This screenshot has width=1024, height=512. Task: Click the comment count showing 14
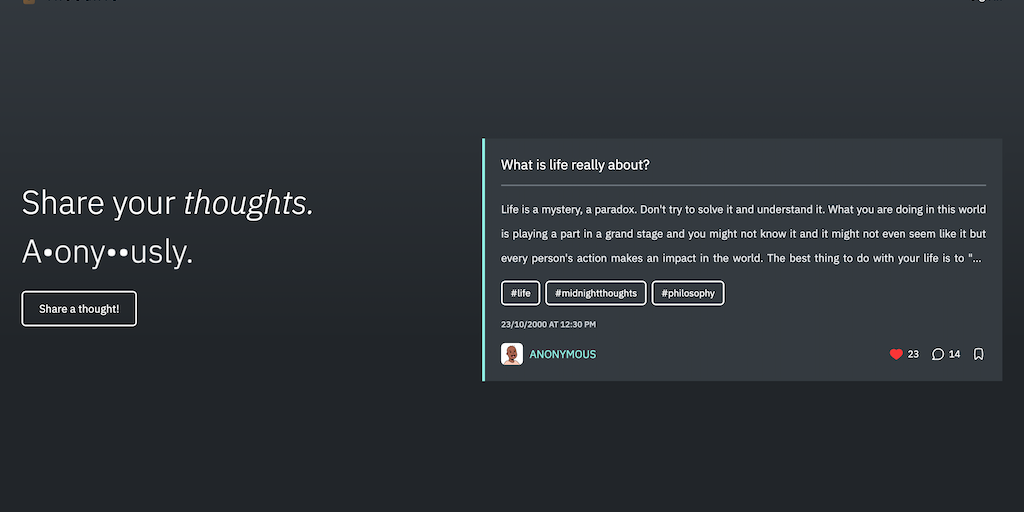tap(954, 354)
